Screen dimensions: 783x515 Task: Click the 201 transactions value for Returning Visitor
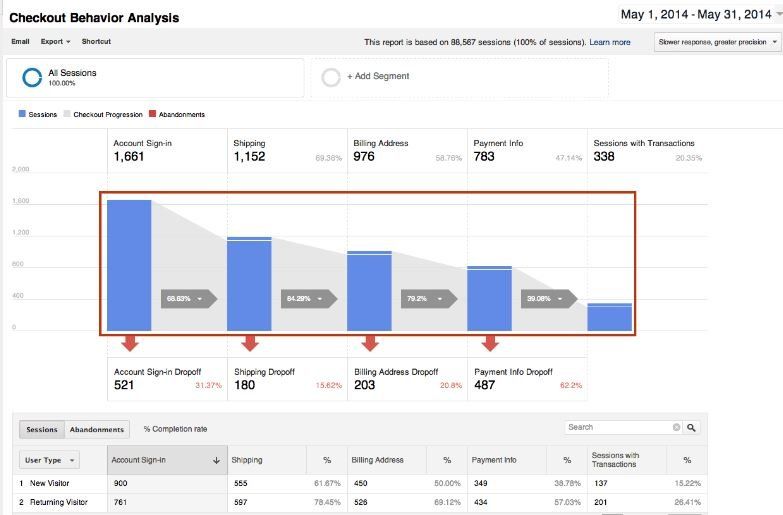pyautogui.click(x=601, y=502)
